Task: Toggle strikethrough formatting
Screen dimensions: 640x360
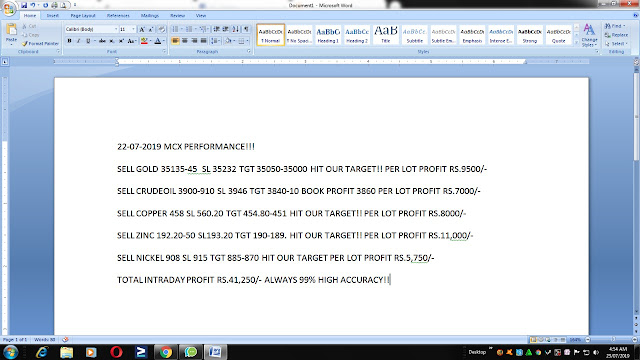Action: click(x=102, y=41)
